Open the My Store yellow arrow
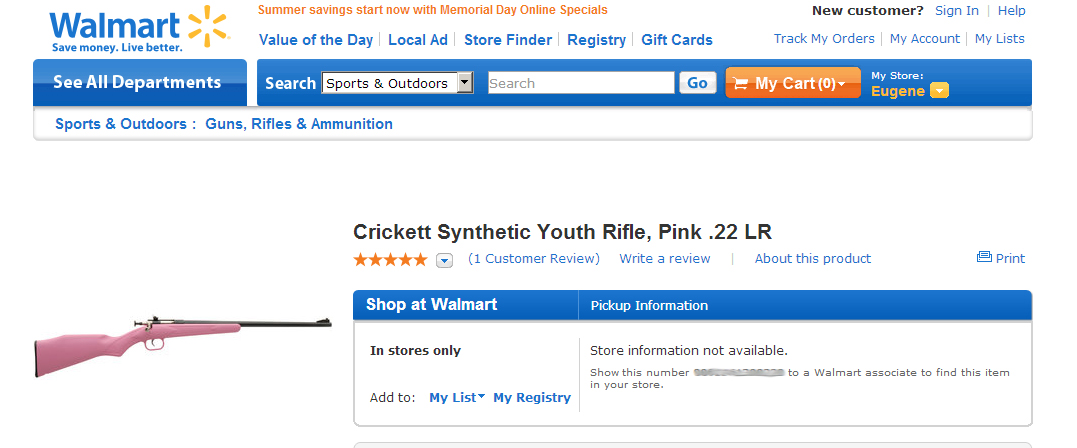Image resolution: width=1077 pixels, height=448 pixels. coord(939,91)
